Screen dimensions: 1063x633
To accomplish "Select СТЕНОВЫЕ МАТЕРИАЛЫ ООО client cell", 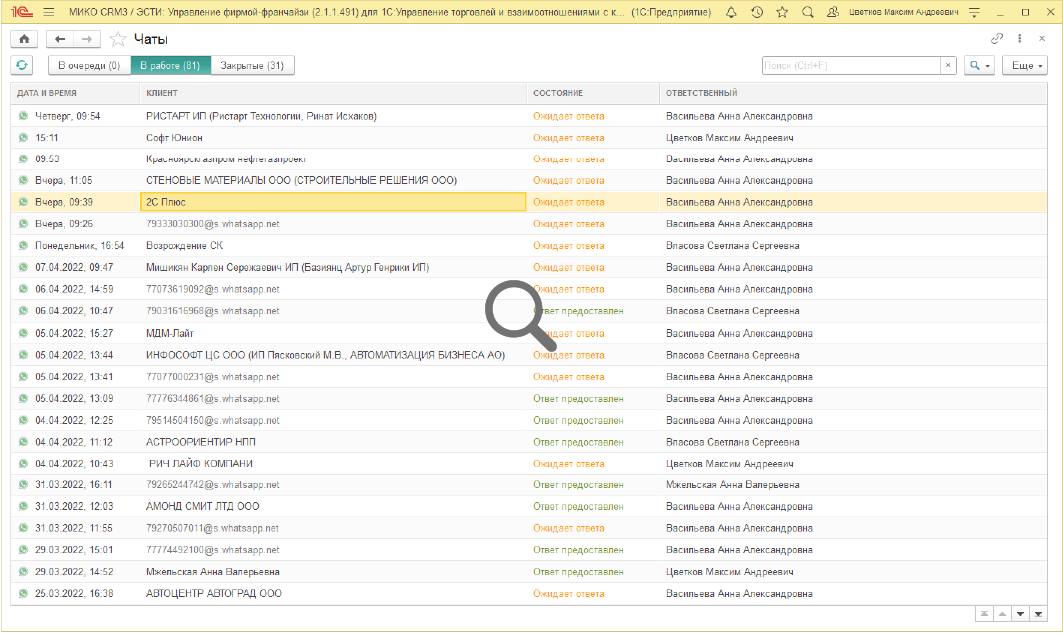I will 333,180.
